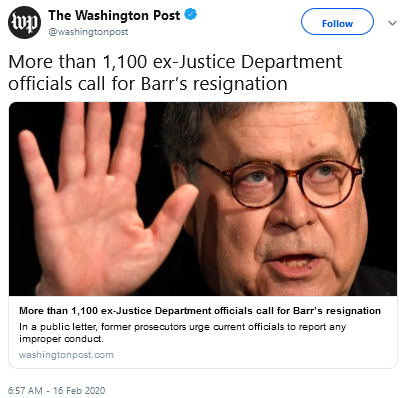
Task: Click the word 'resignation' in card title
Action: pyautogui.click(x=353, y=311)
